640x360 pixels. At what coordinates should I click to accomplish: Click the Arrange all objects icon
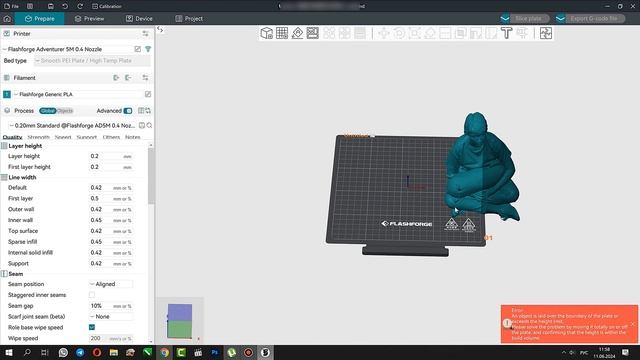(x=313, y=33)
